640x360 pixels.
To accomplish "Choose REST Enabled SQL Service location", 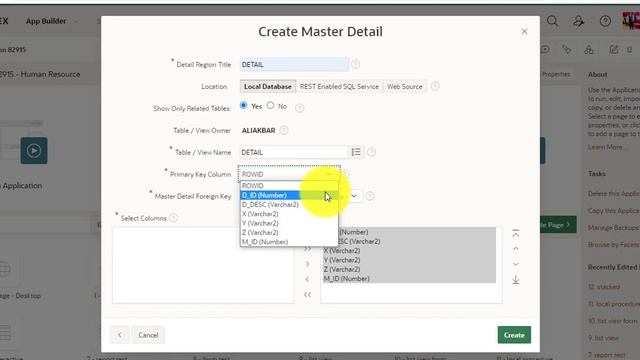I will pyautogui.click(x=339, y=87).
